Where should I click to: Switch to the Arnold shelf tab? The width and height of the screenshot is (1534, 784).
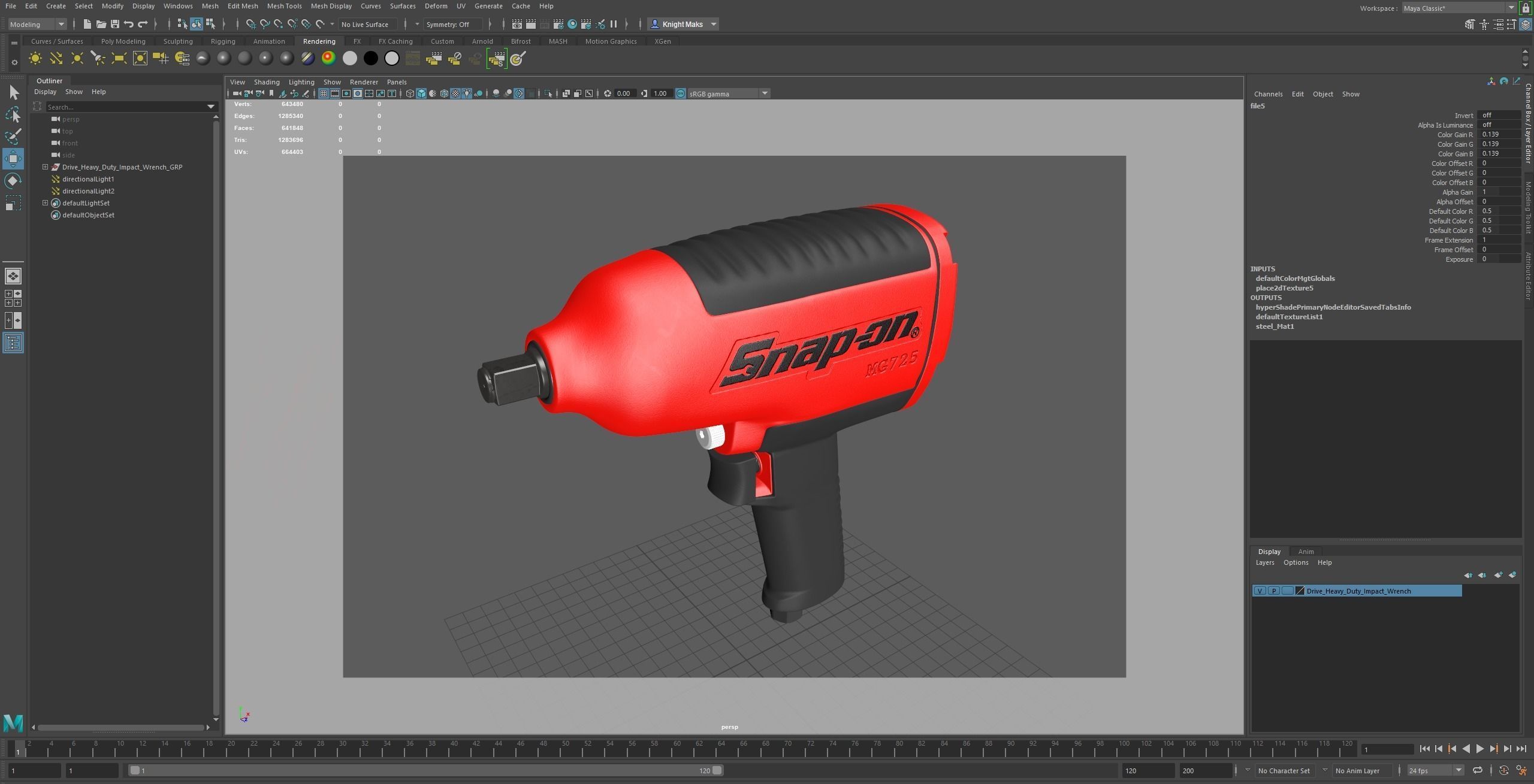(482, 41)
